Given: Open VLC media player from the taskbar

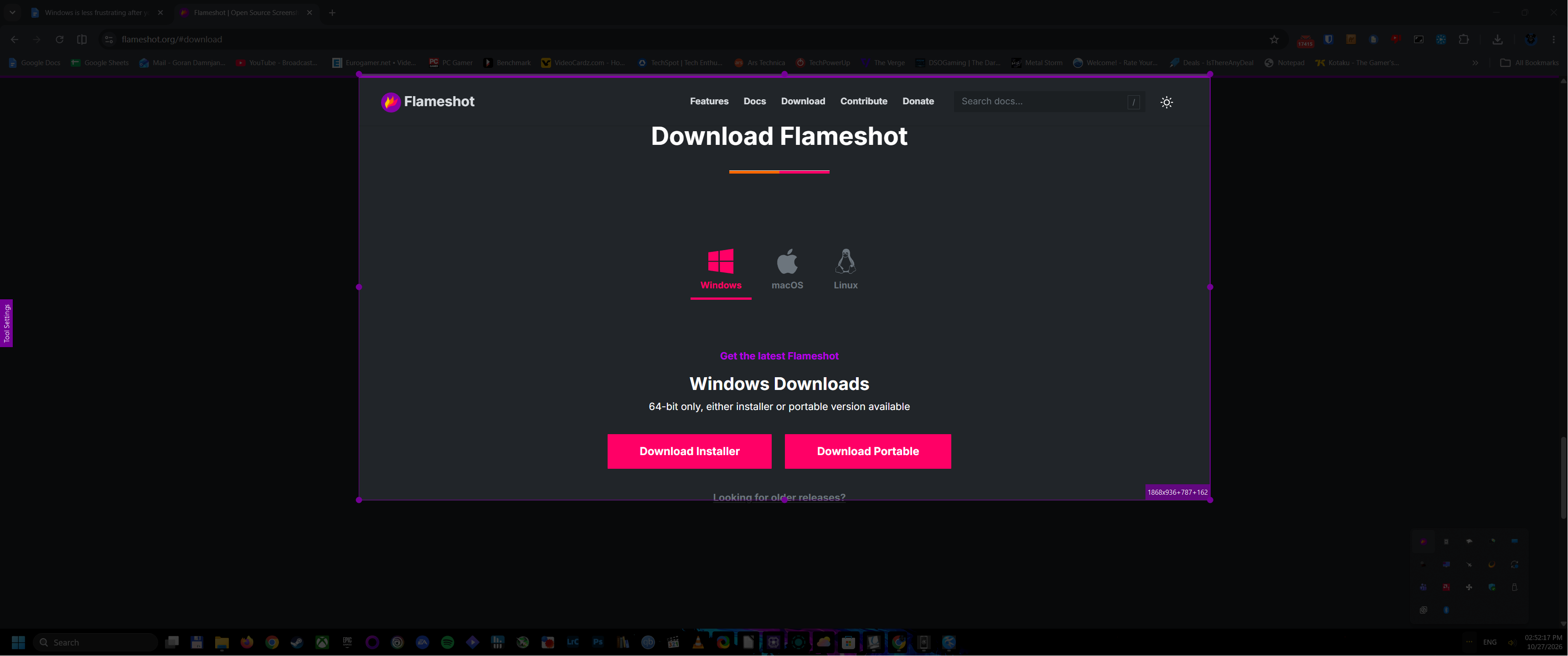Looking at the screenshot, I should coord(698,643).
